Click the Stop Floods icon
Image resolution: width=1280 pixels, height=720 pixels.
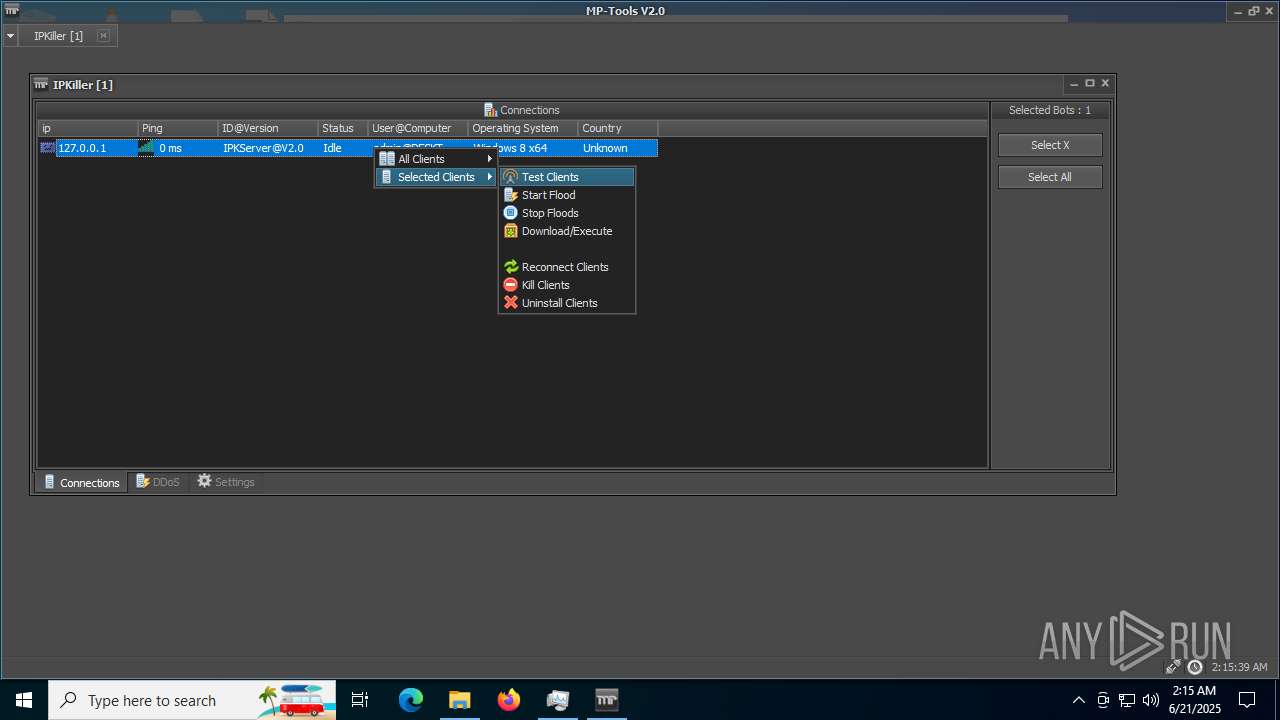511,213
